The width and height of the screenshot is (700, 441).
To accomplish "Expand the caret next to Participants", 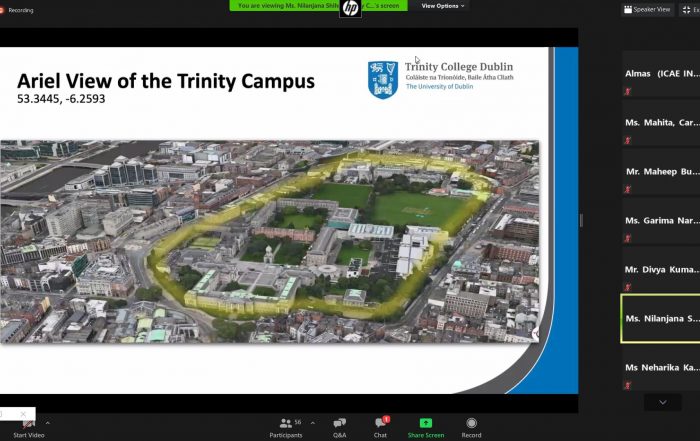I will coord(312,423).
